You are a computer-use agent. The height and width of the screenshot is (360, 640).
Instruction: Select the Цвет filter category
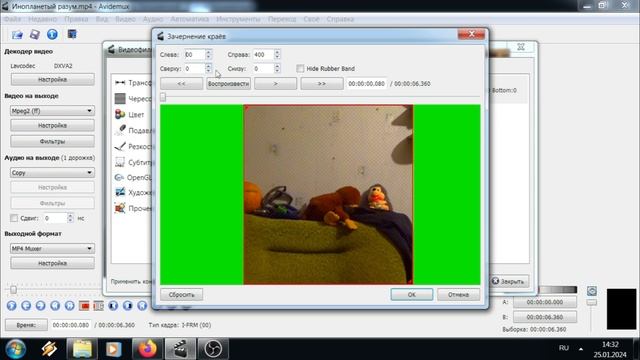coord(130,115)
